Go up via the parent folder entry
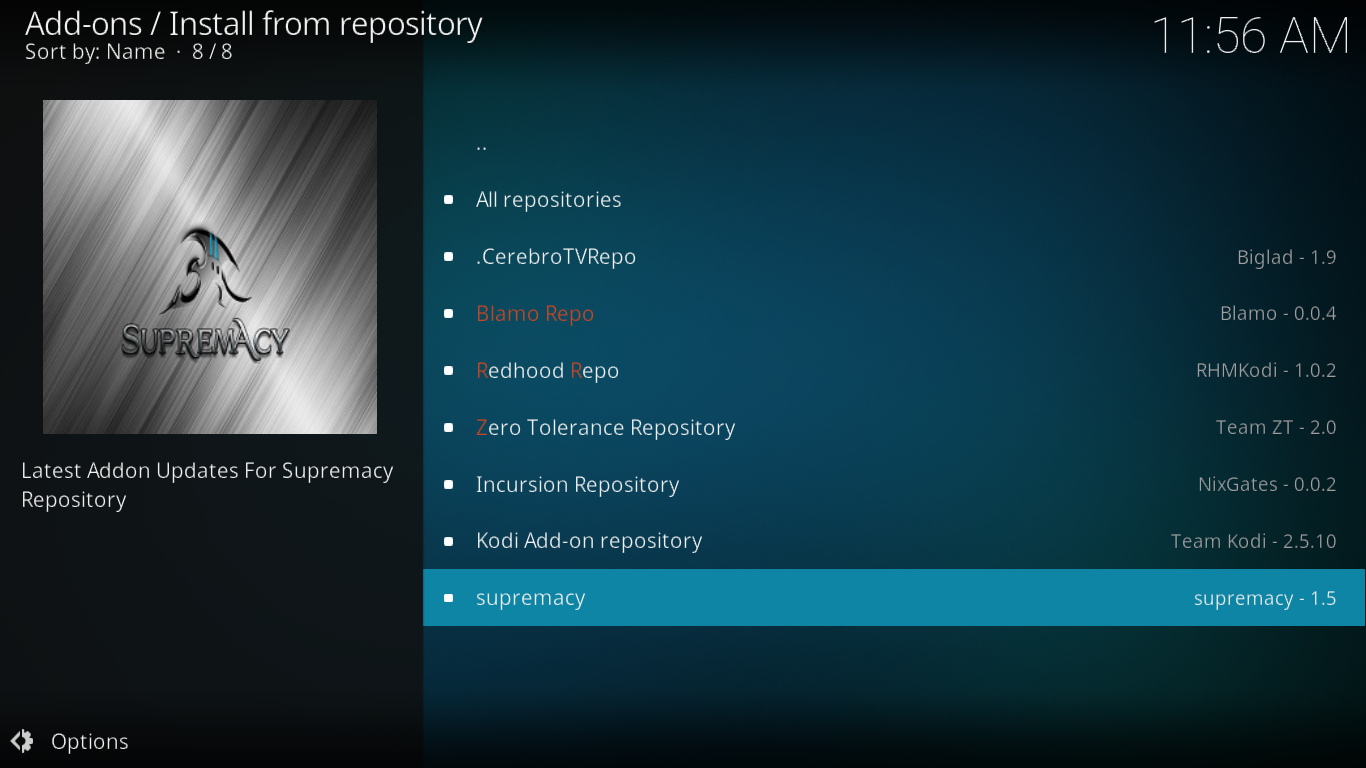 tap(894, 143)
